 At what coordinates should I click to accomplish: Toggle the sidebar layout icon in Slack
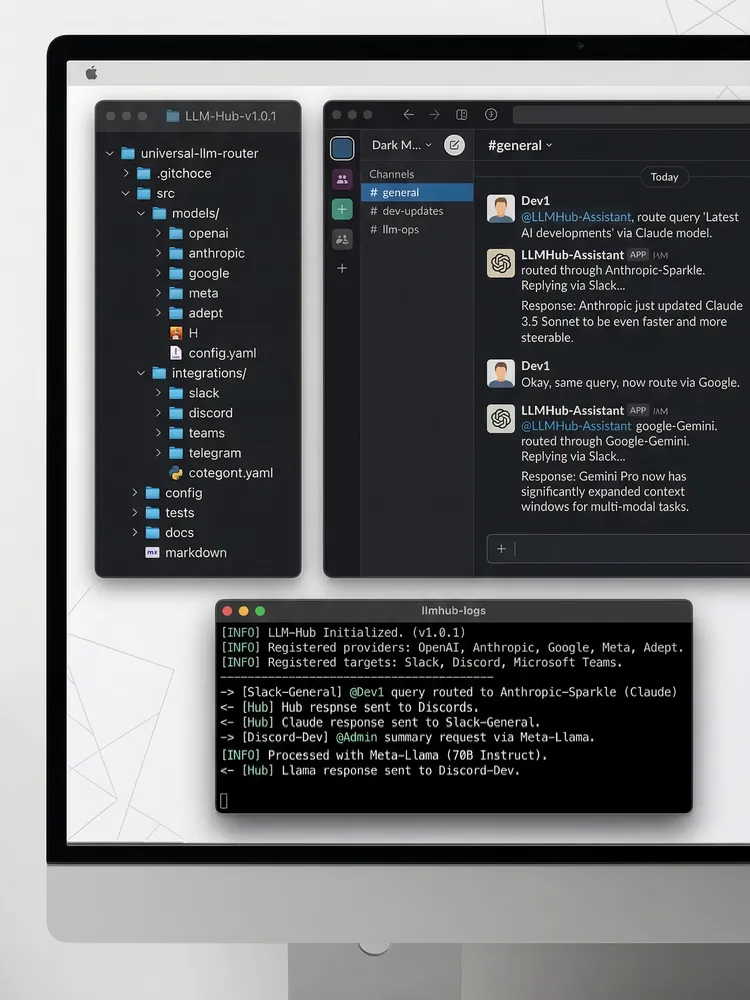point(462,114)
